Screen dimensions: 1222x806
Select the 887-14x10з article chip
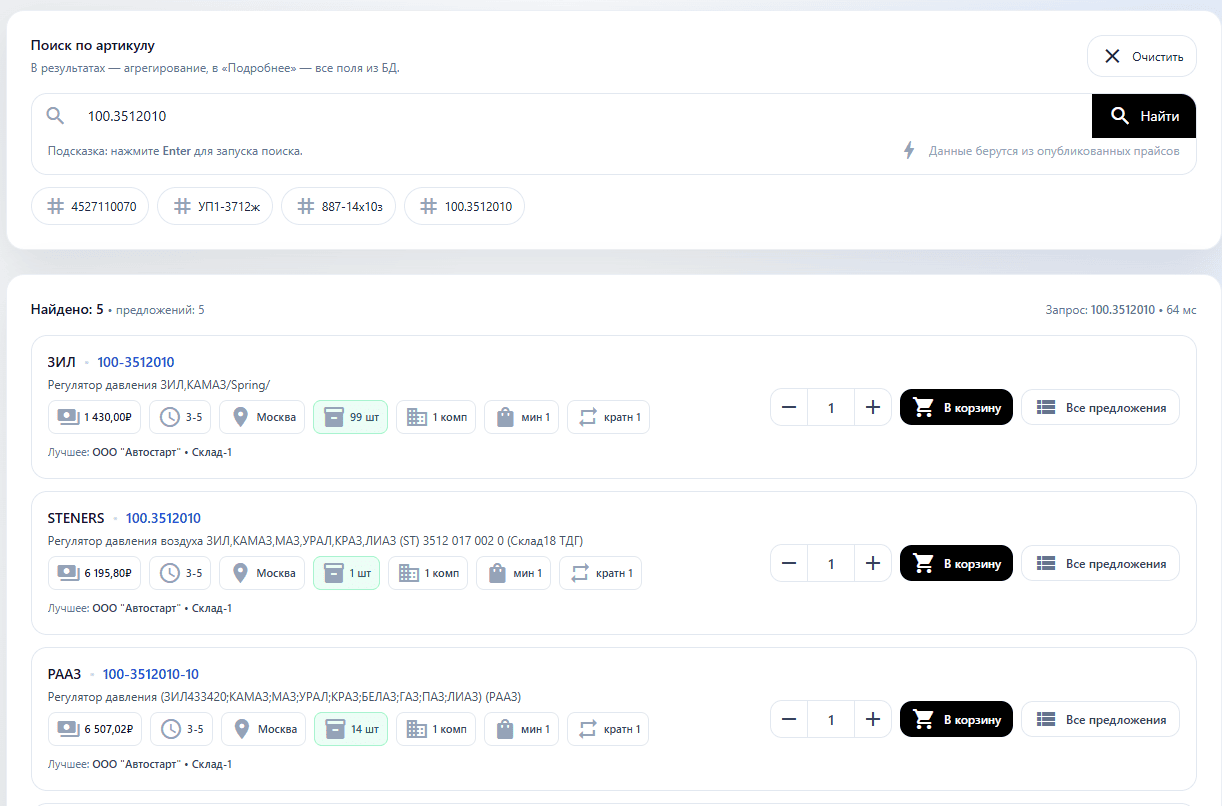point(338,206)
